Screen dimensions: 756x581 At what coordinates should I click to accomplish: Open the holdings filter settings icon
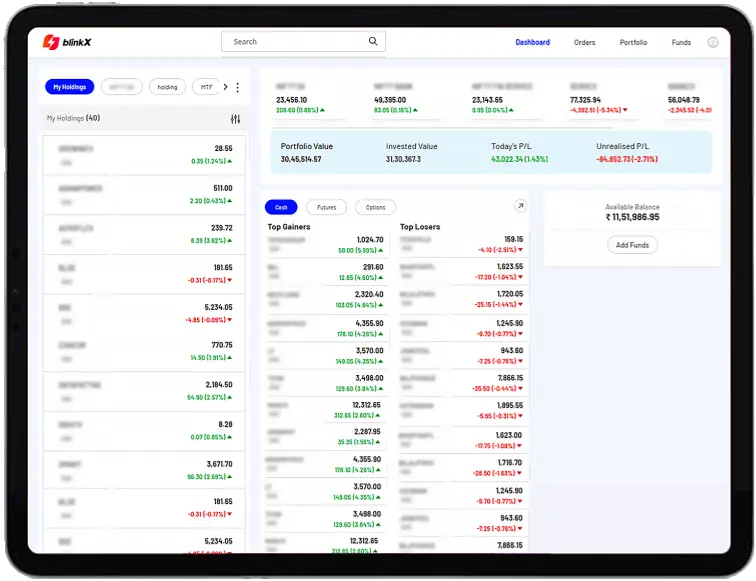pyautogui.click(x=236, y=119)
